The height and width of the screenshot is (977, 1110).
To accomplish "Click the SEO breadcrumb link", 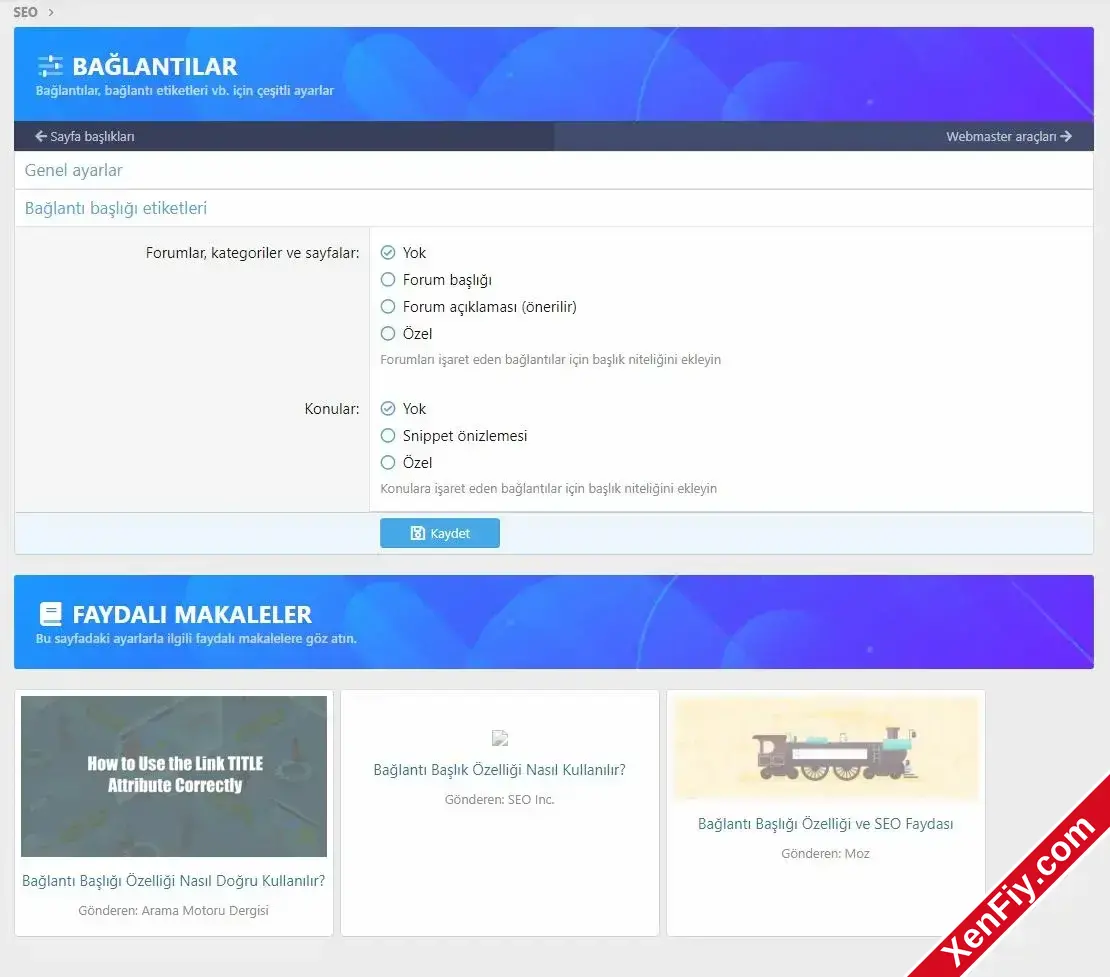I will click(x=25, y=12).
